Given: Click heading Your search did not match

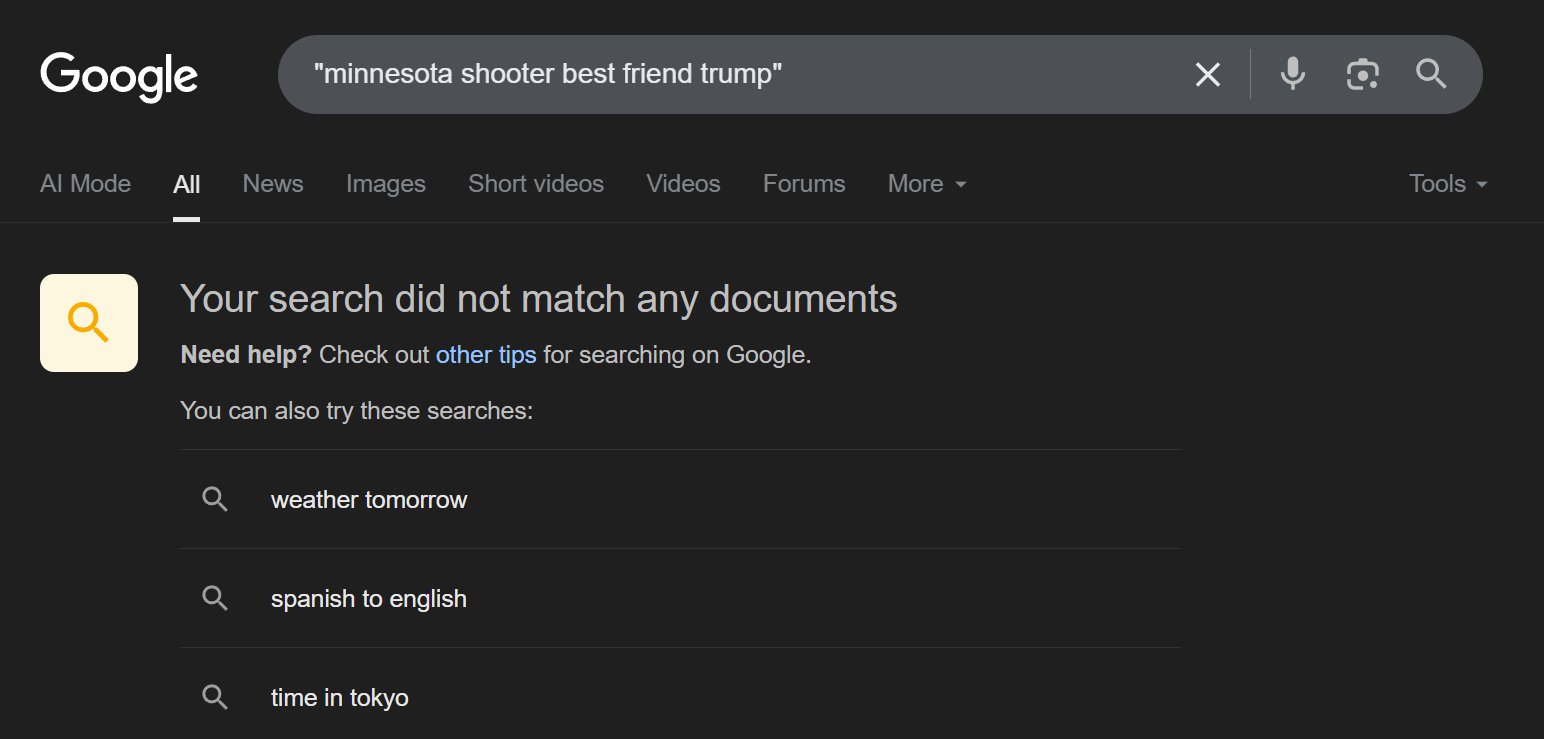Looking at the screenshot, I should (x=539, y=299).
